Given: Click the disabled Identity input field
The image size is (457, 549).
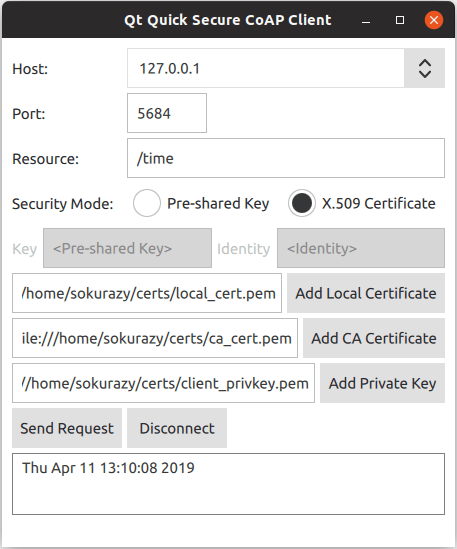Looking at the screenshot, I should pos(361,248).
